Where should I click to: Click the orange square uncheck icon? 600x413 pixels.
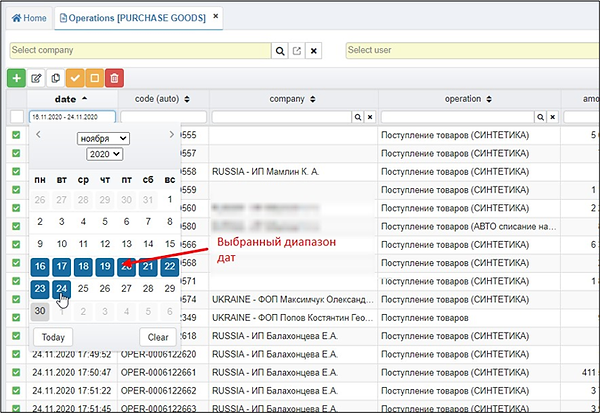(95, 78)
